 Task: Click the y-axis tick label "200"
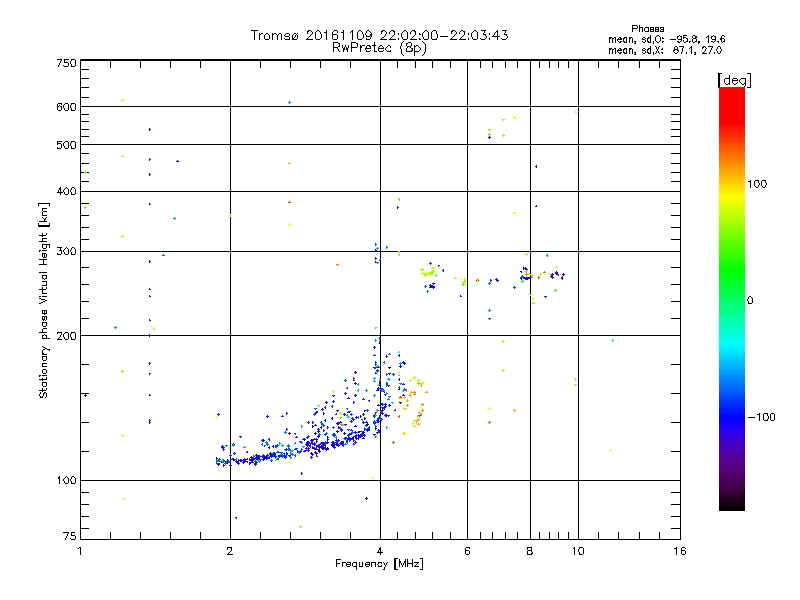[66, 336]
